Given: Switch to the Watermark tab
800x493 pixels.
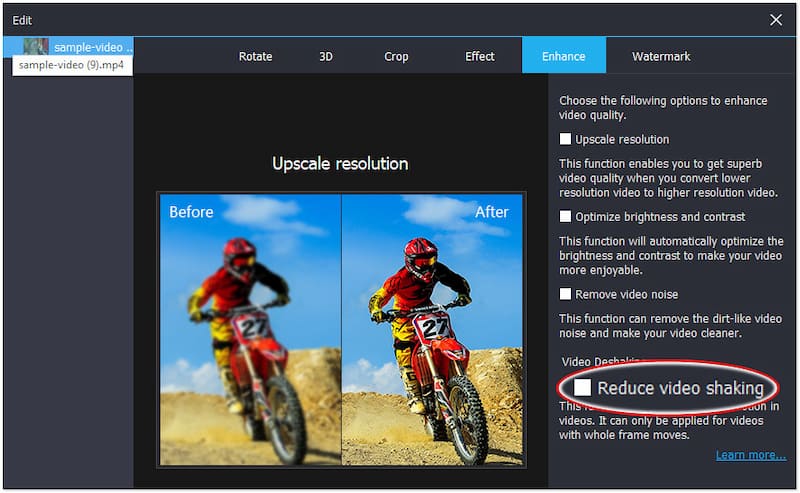Looking at the screenshot, I should [x=661, y=56].
